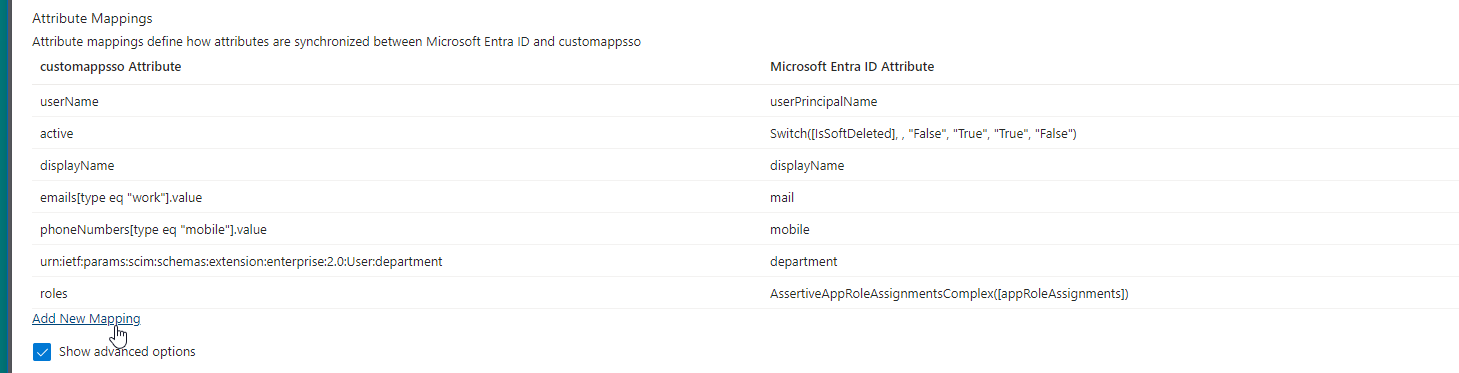Select the mail Entra ID attribute
Screen dimensions: 1459x373
tap(782, 198)
